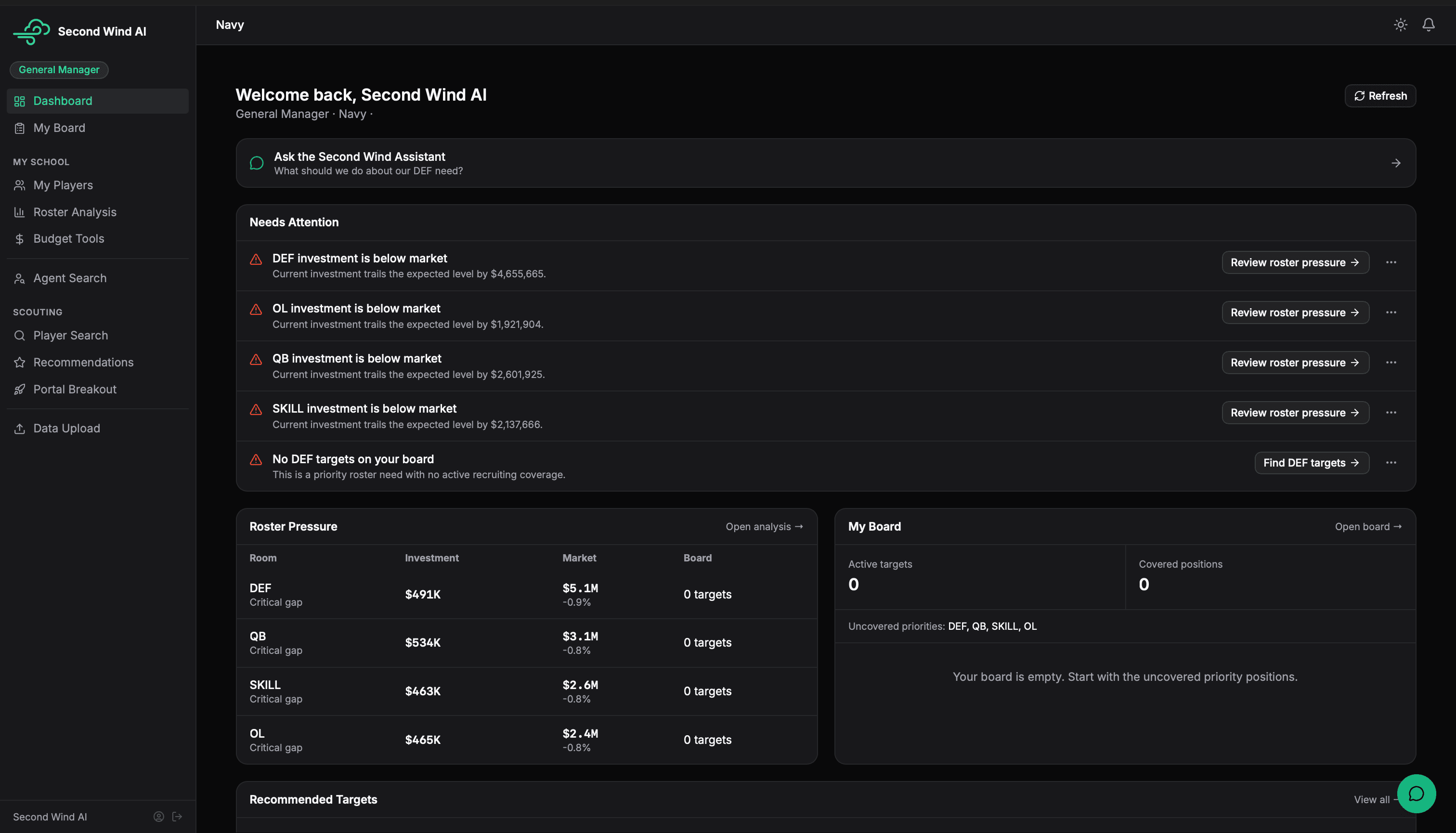Click warning icon for QB investment alert
The width and height of the screenshot is (1456, 833).
(256, 359)
